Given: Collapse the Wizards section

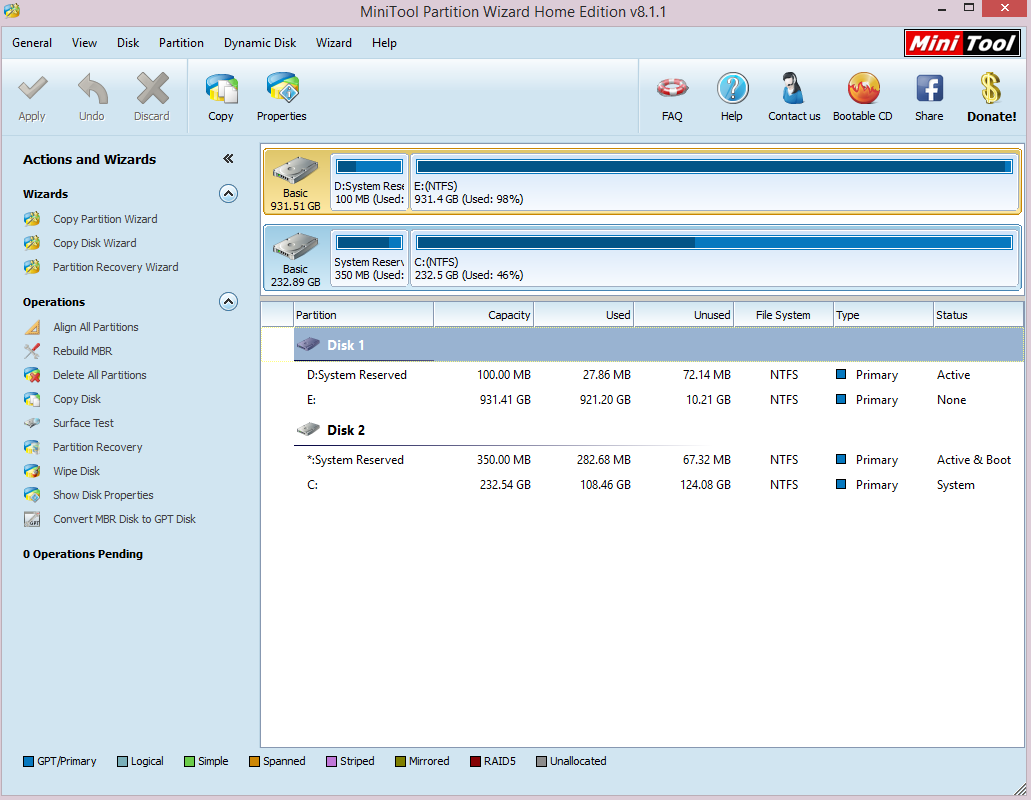Looking at the screenshot, I should click(228, 194).
